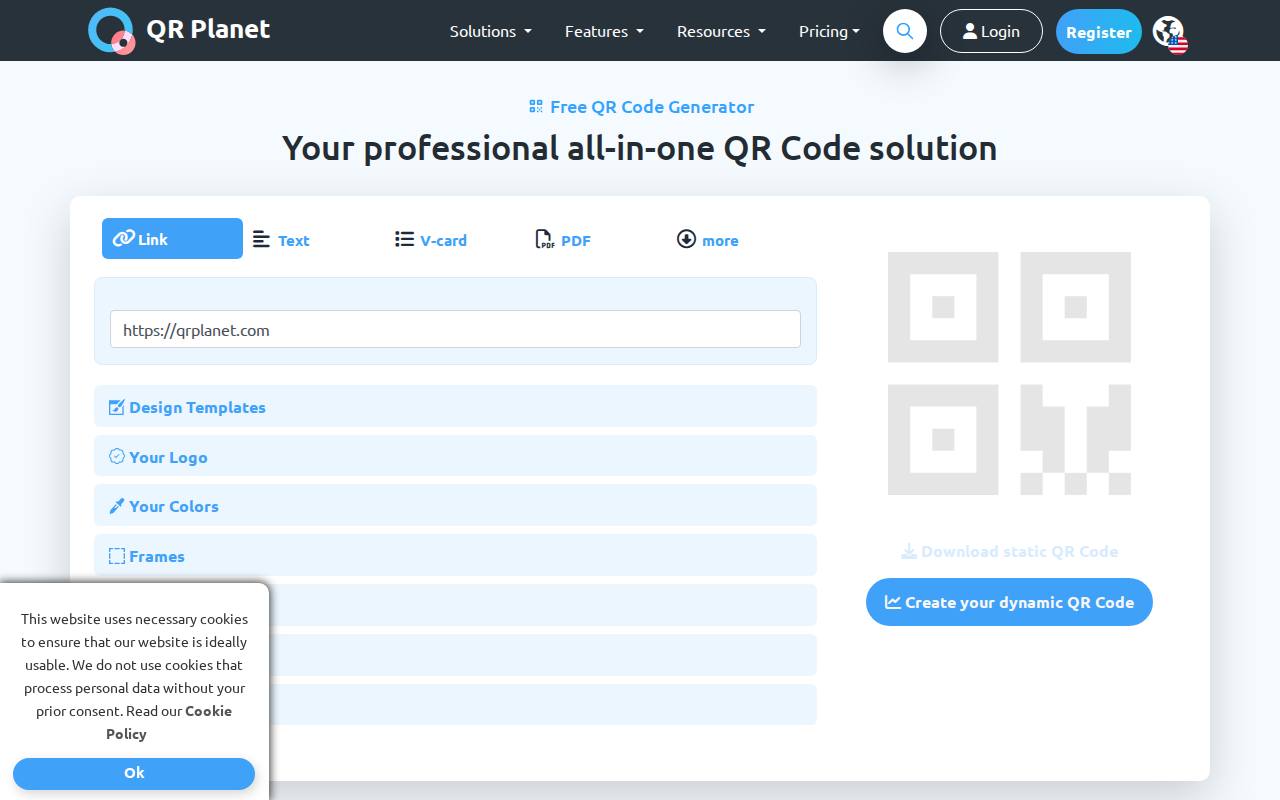Viewport: 1280px width, 800px height.
Task: Click the V-card list icon
Action: coord(404,239)
